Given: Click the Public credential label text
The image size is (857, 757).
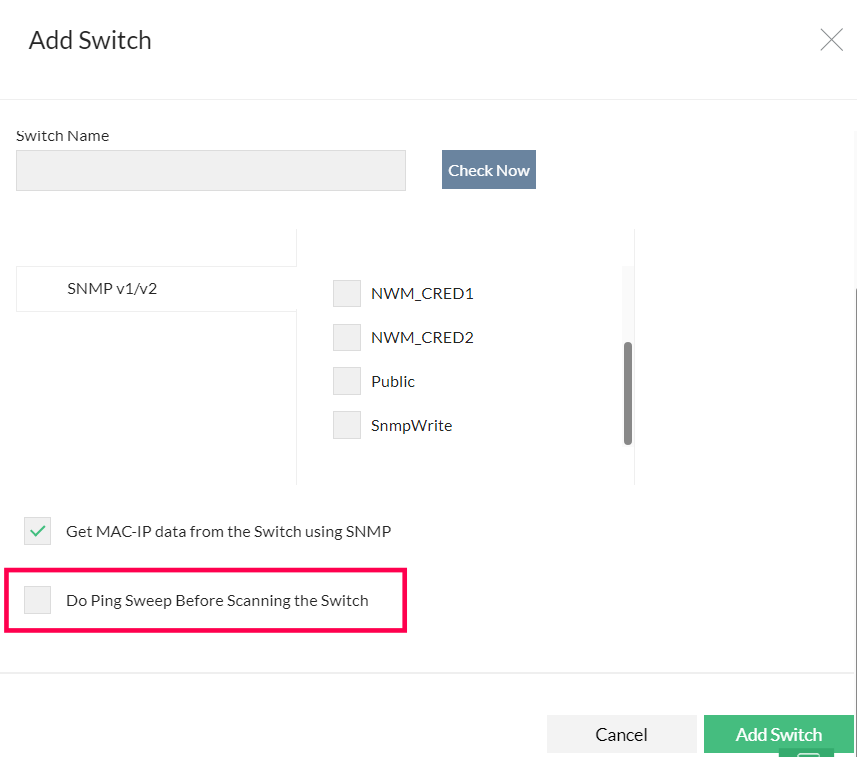Looking at the screenshot, I should (x=393, y=381).
